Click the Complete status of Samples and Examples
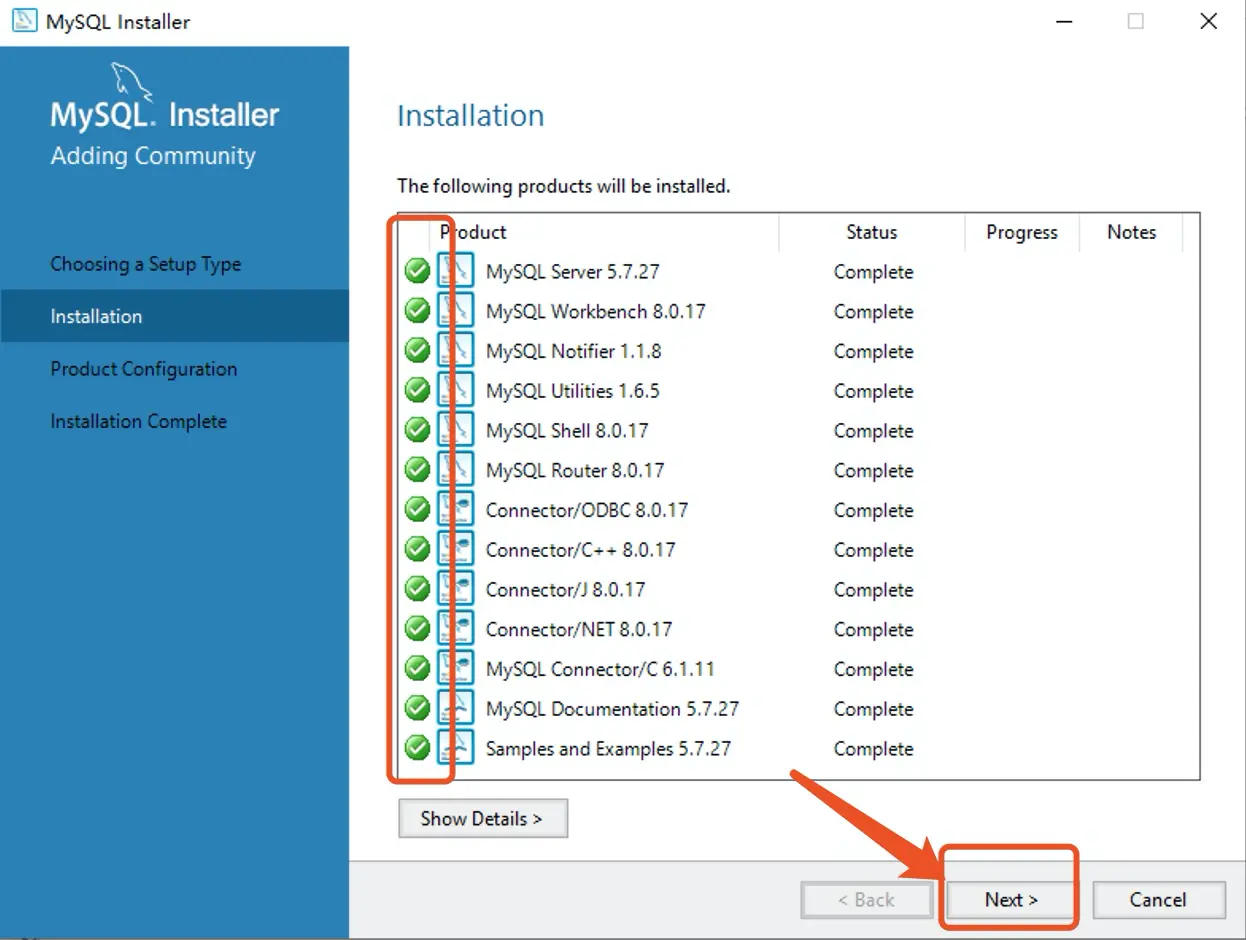The height and width of the screenshot is (940, 1246). (x=873, y=749)
